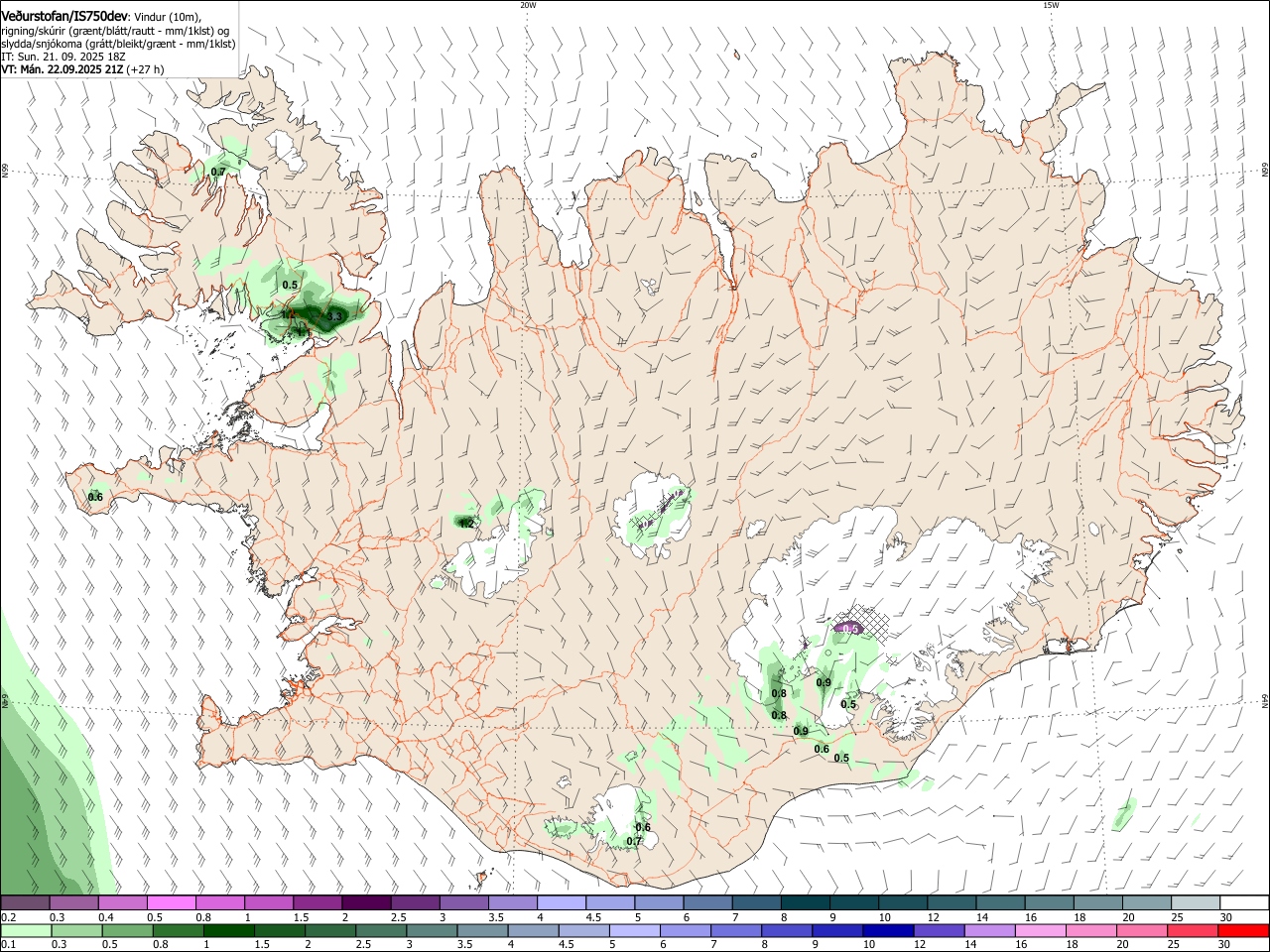Click the snow legend swatch between 3 and 3.5
This screenshot has width=1270, height=952.
(463, 902)
